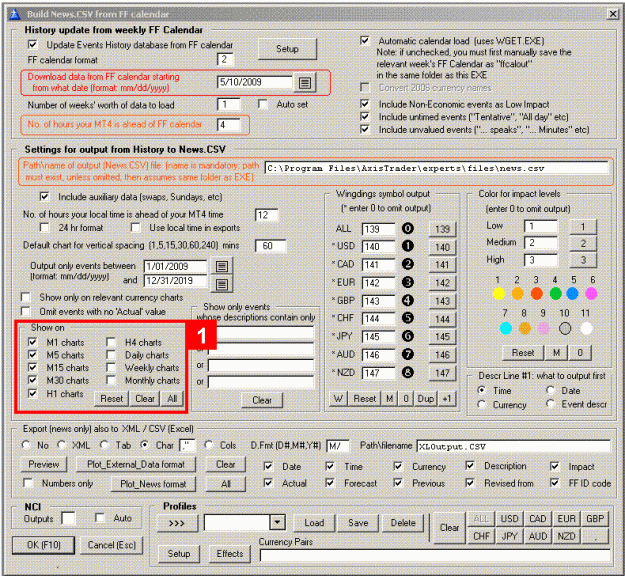Click Save profile button
Viewport: 625px width, 576px height.
pos(358,523)
